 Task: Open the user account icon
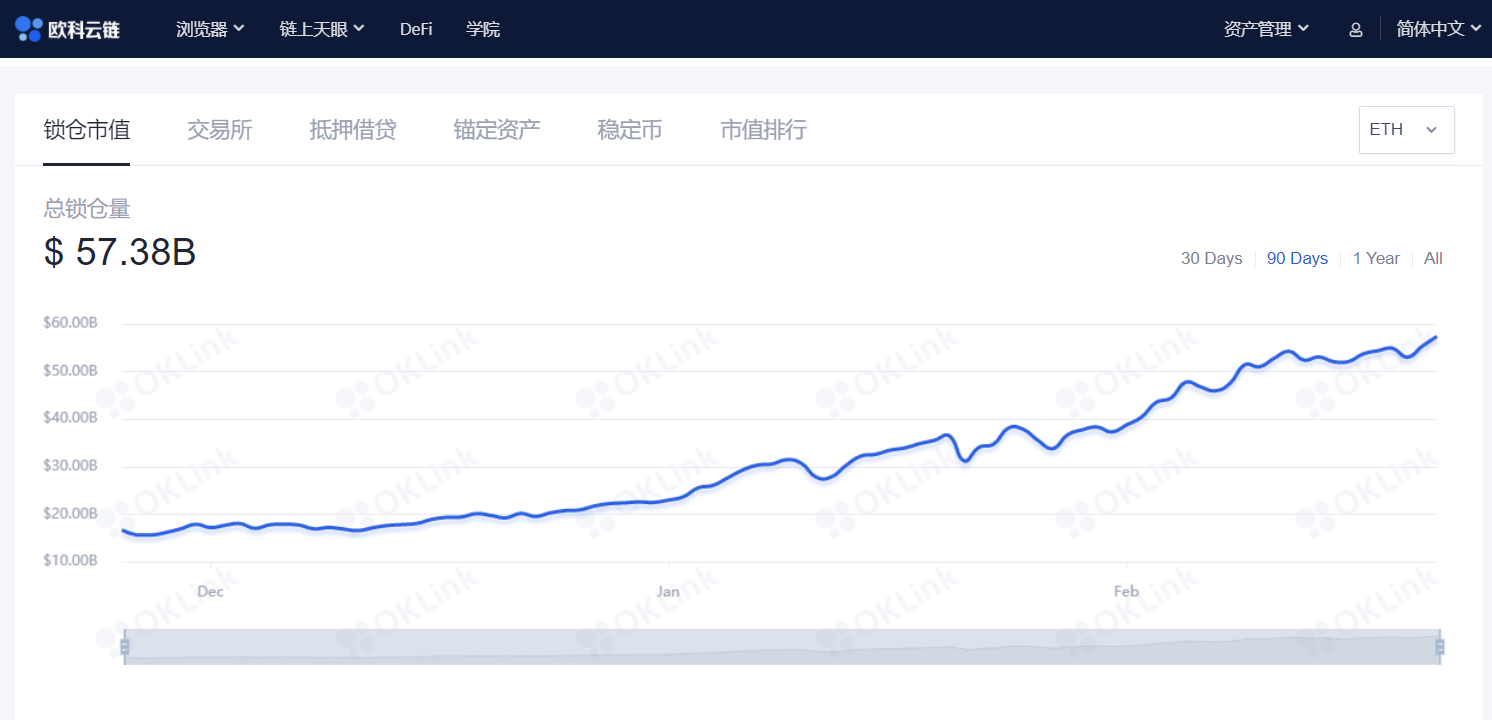coord(1356,30)
